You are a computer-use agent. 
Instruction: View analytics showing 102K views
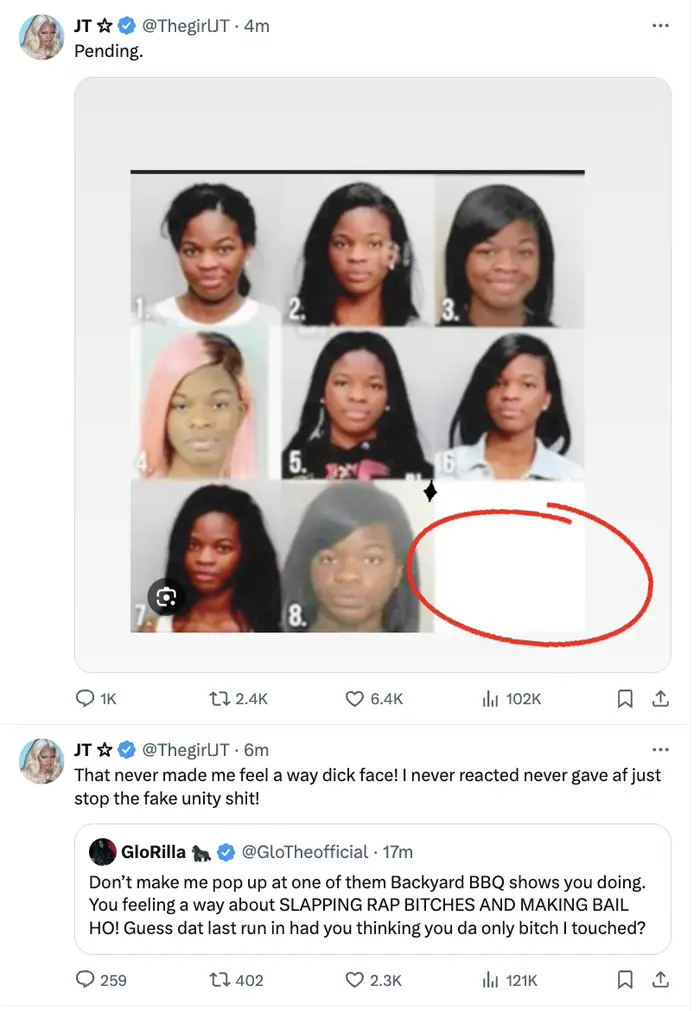pyautogui.click(x=490, y=699)
